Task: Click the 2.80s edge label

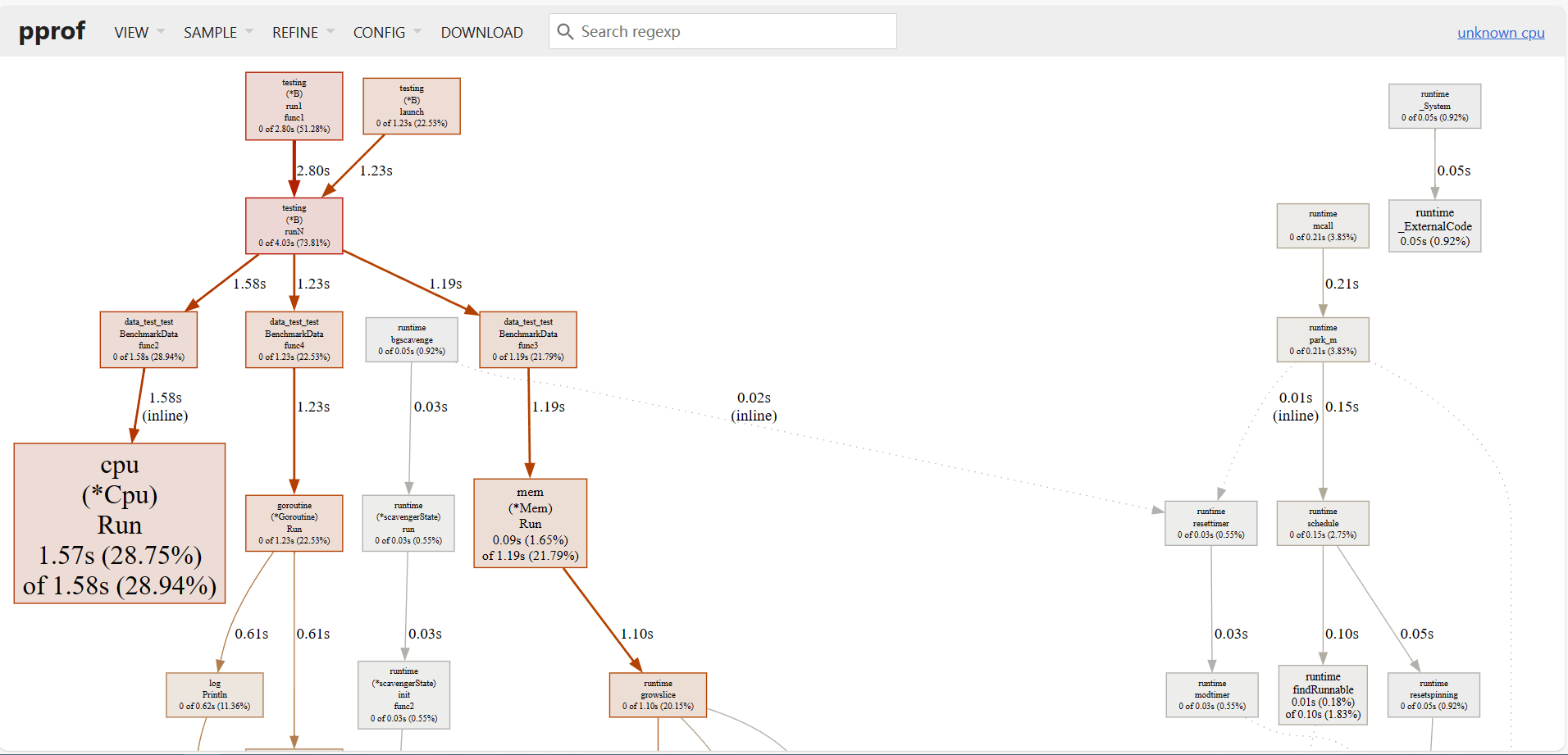Action: pyautogui.click(x=313, y=171)
